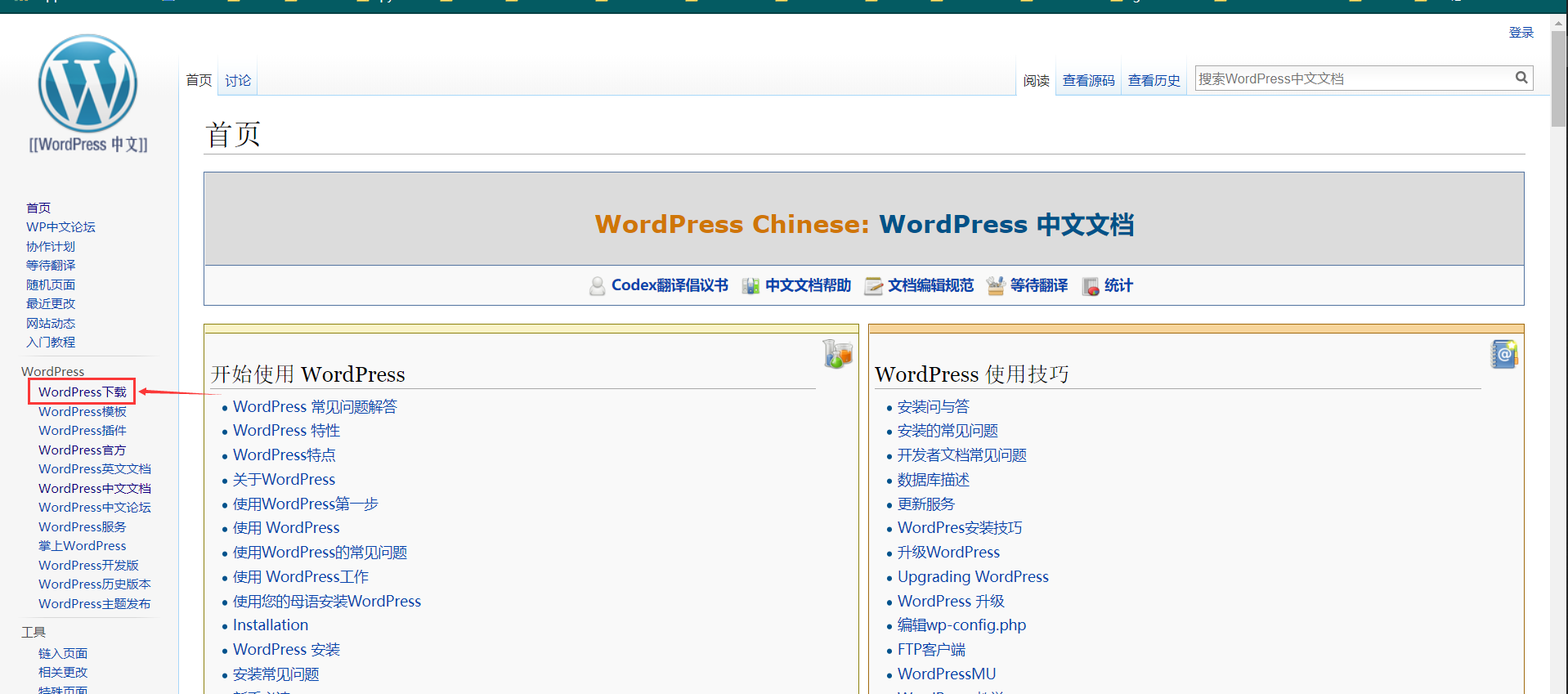Screen dimensions: 1568x694
Task: Click the WordPress历史版本 sidebar link
Action: click(x=95, y=584)
